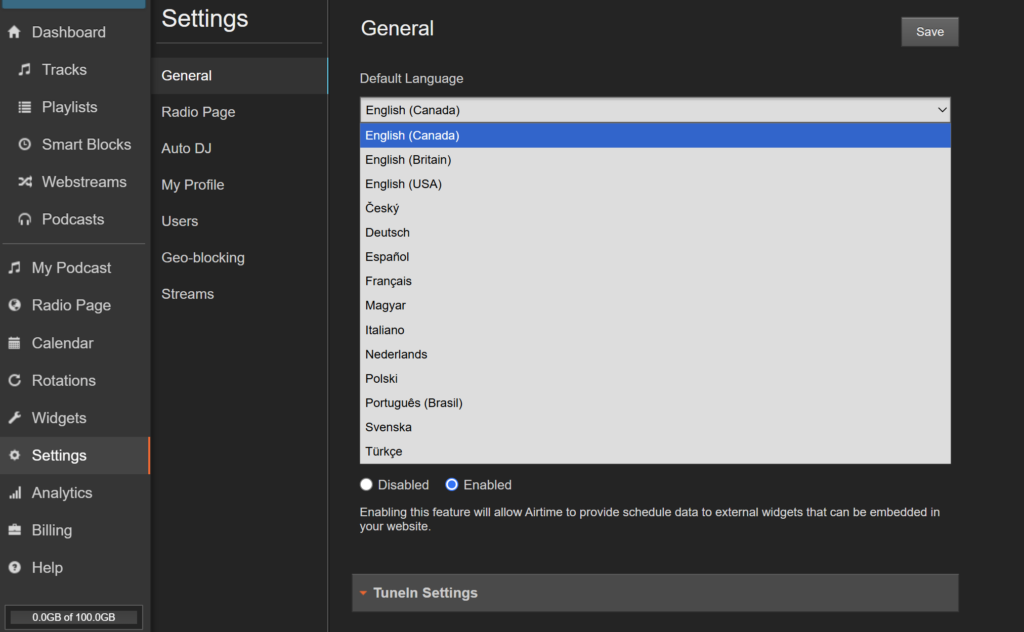
Task: Click the Billing briefcase icon
Action: (14, 530)
